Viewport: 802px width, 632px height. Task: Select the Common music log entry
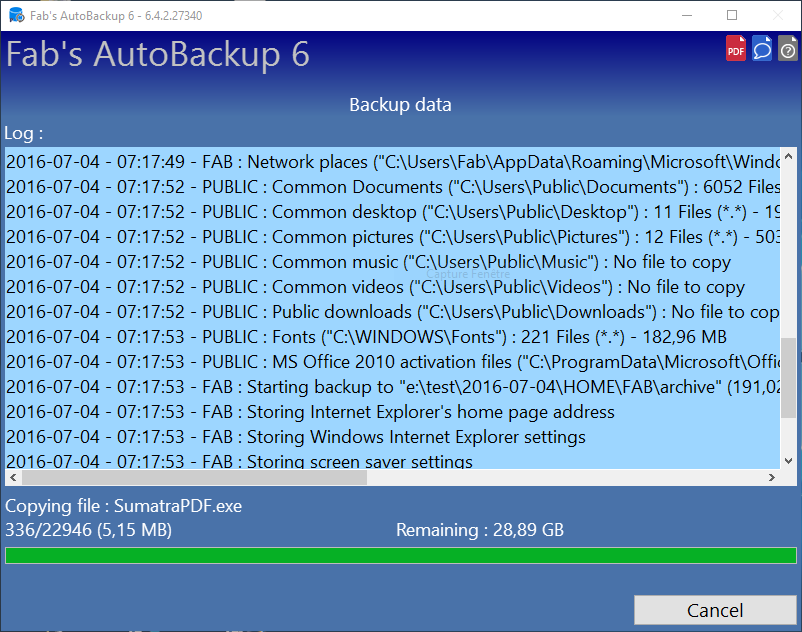coord(393,262)
